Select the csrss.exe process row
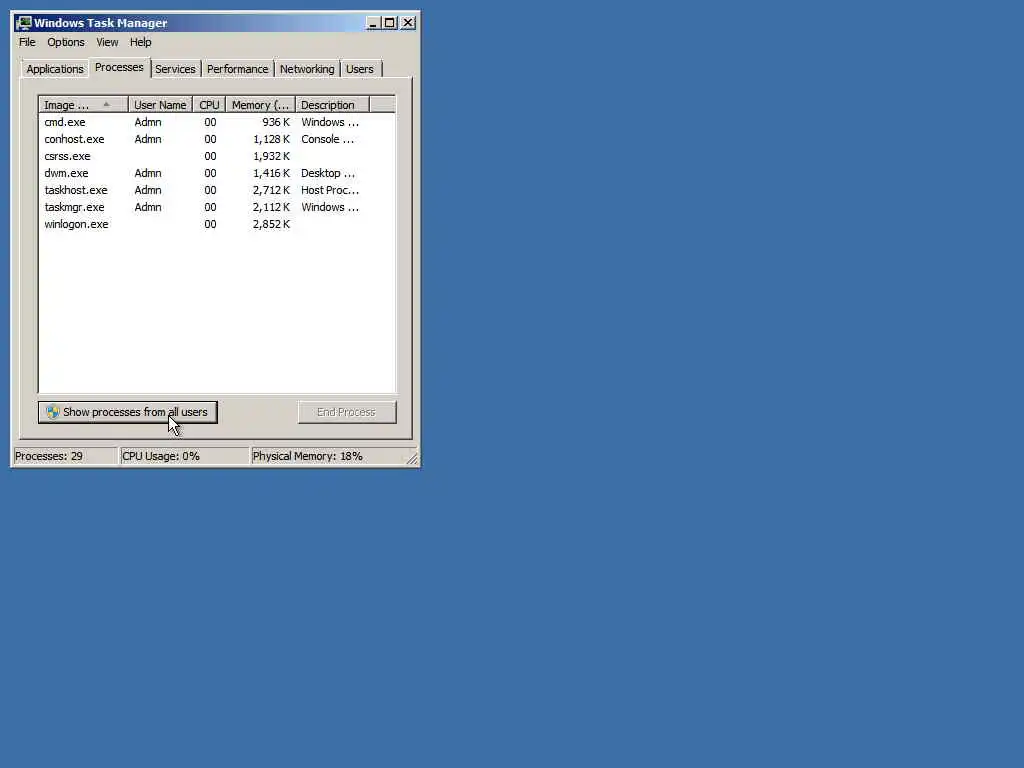This screenshot has width=1024, height=768. [x=217, y=156]
